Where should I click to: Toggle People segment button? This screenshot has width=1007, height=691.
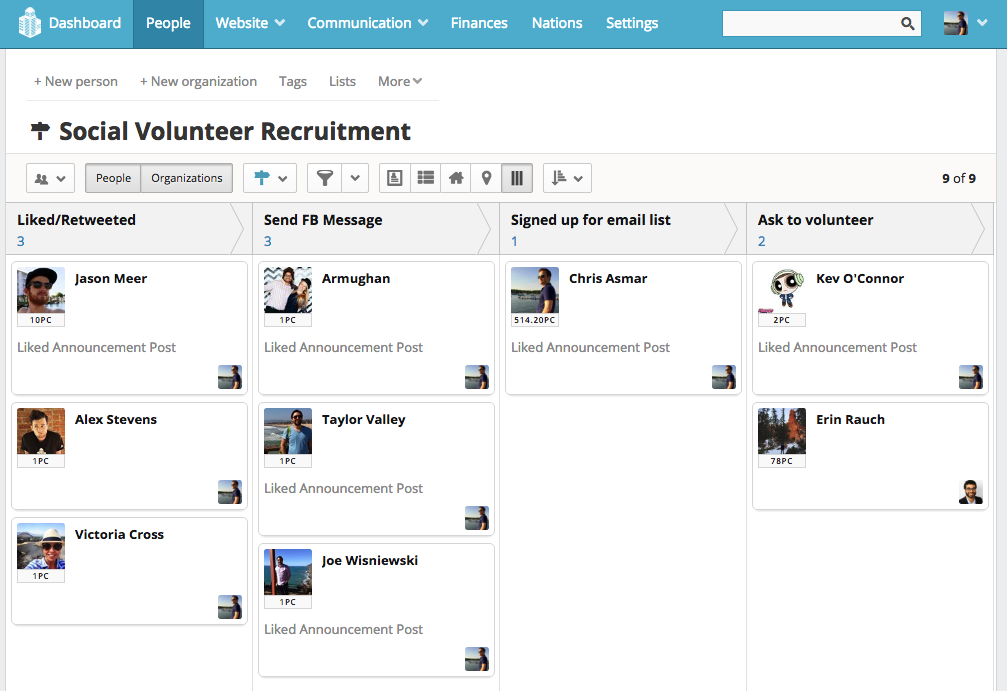113,178
